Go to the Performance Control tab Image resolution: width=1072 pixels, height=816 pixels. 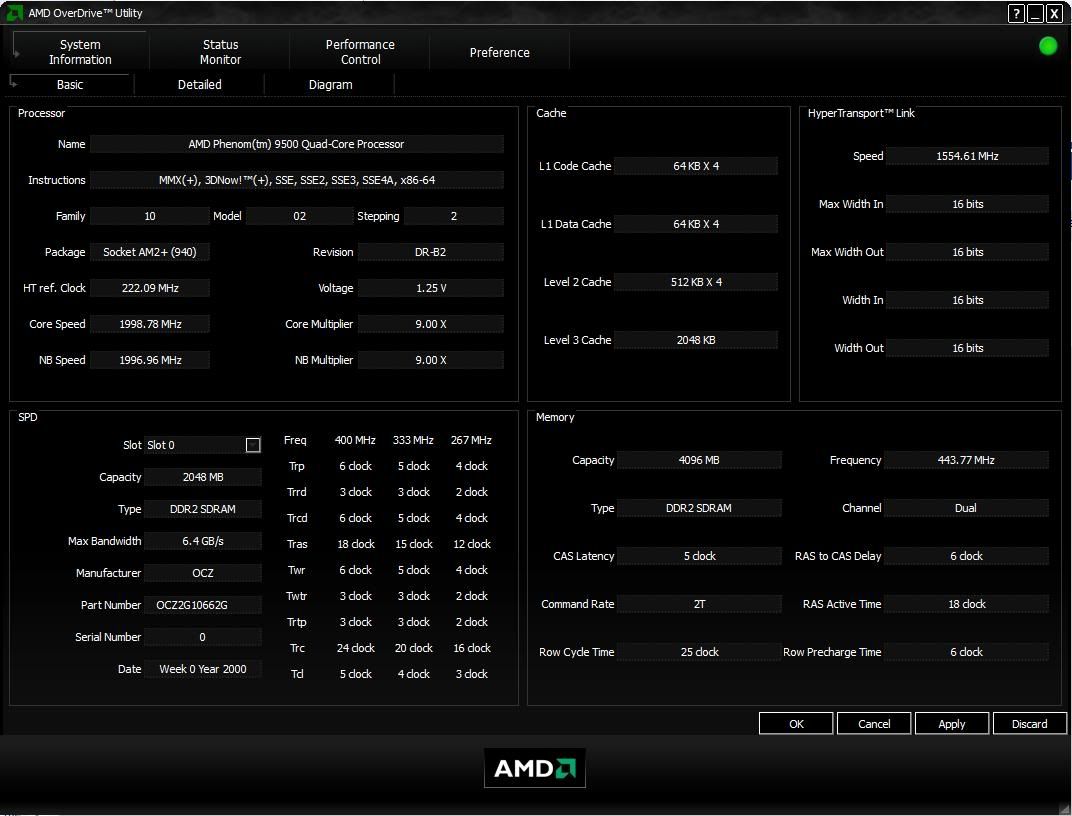click(x=360, y=52)
